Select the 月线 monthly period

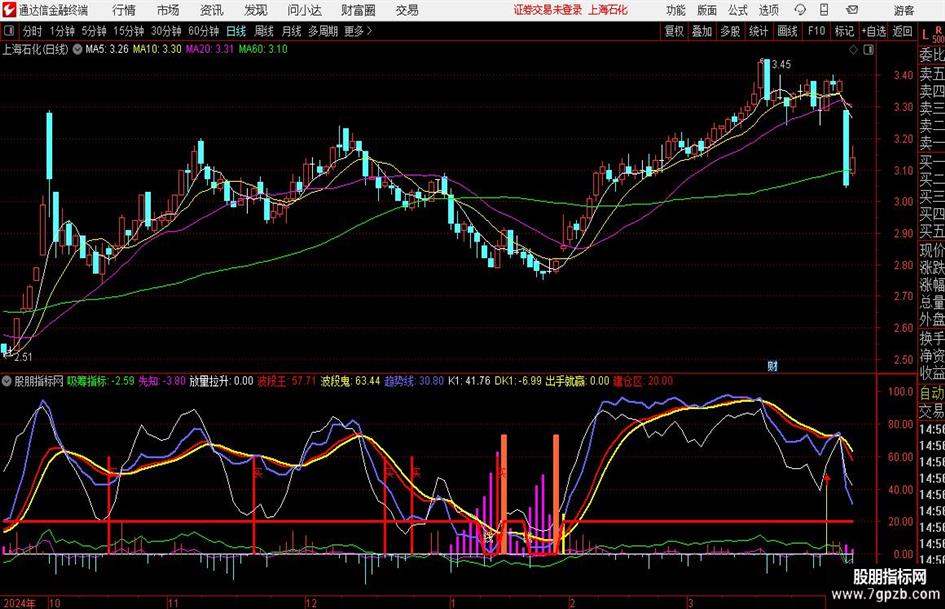[292, 31]
